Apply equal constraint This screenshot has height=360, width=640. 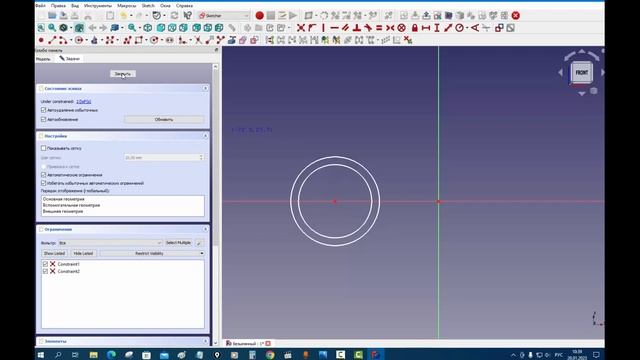point(379,28)
